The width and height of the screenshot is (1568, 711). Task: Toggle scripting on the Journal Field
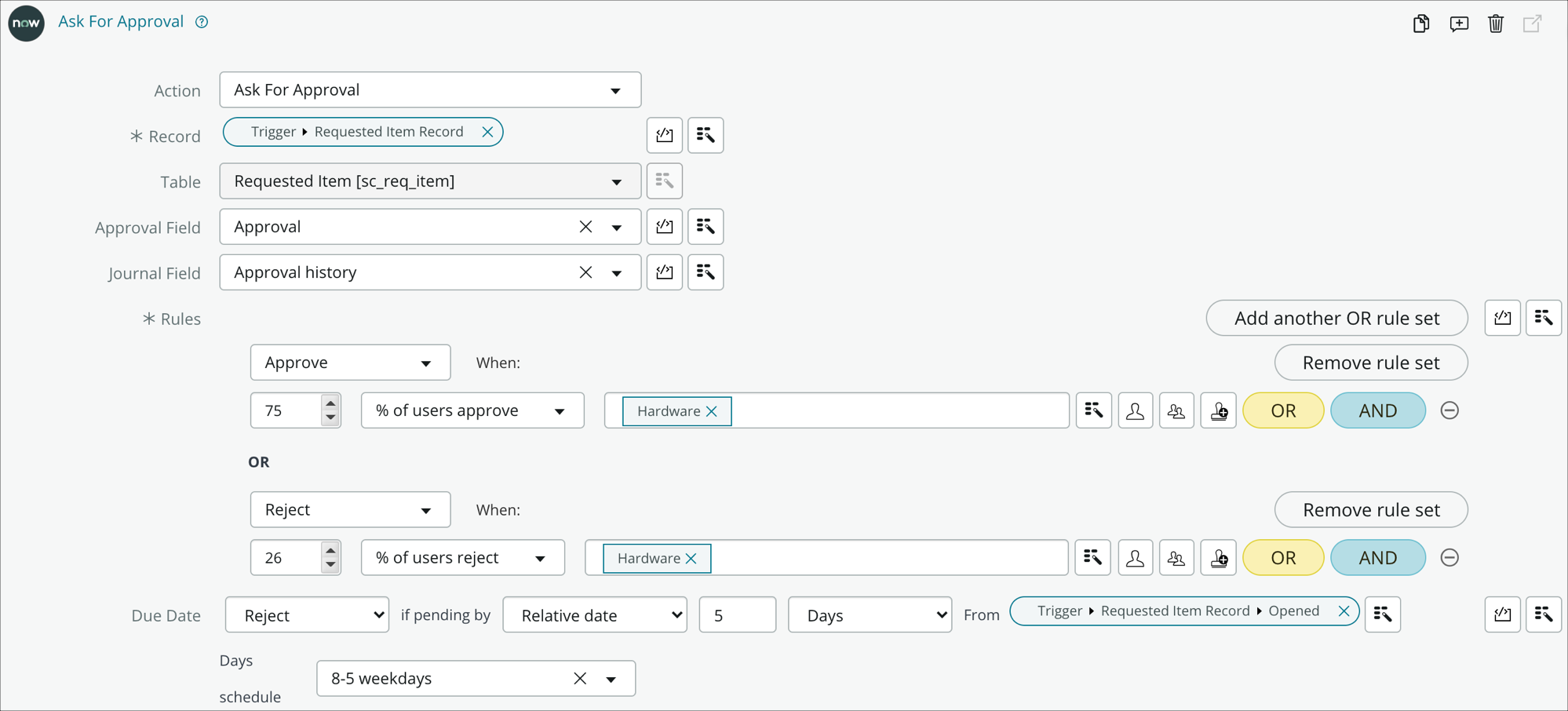pos(665,272)
